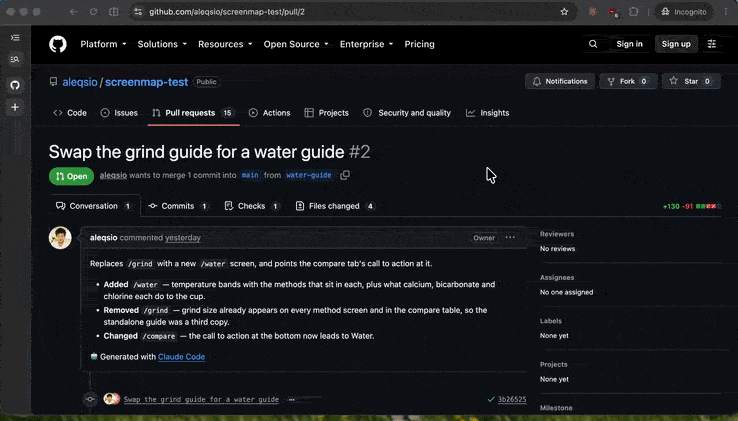Screen dimensions: 738x421
Task: Click aleqsio's avatar beside the comment
Action: [x=60, y=237]
